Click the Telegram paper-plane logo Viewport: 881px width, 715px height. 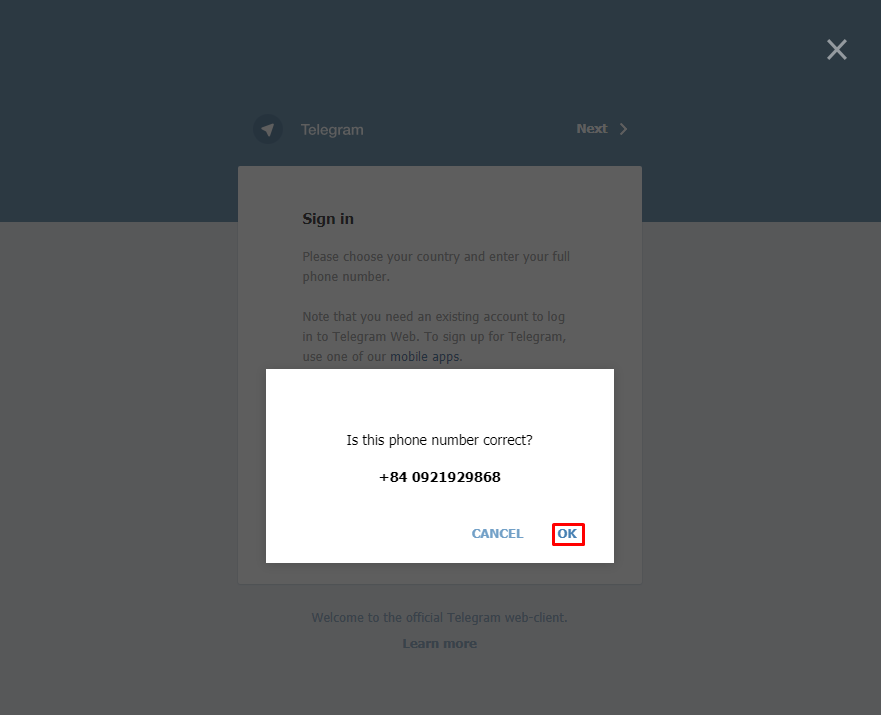point(268,129)
